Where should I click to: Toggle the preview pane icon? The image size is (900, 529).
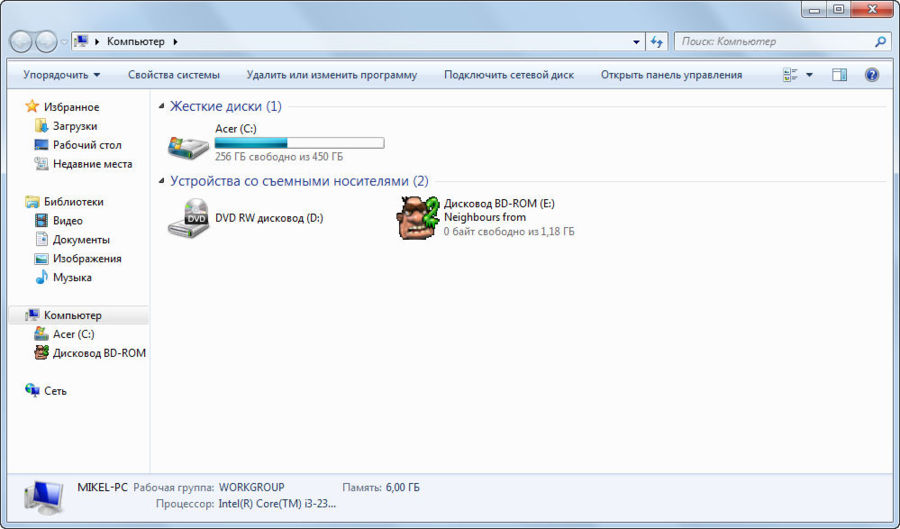point(839,75)
